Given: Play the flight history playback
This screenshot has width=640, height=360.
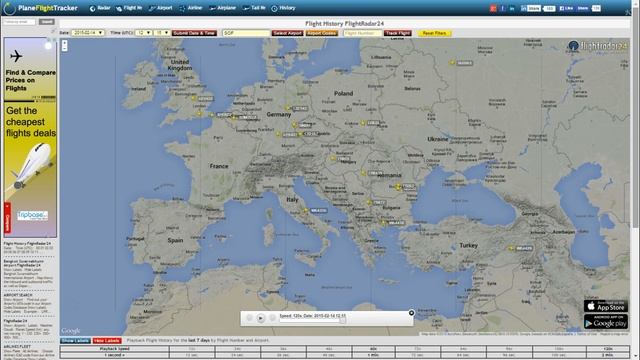Looking at the screenshot, I should pos(260,318).
